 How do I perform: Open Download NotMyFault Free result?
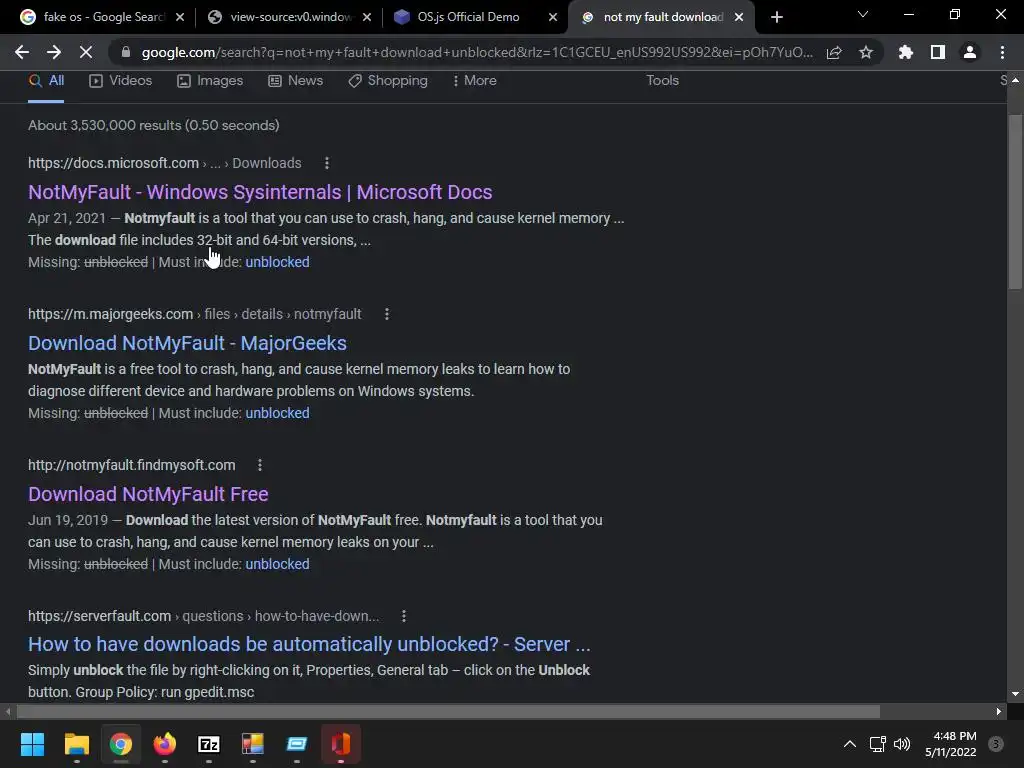pyautogui.click(x=148, y=494)
